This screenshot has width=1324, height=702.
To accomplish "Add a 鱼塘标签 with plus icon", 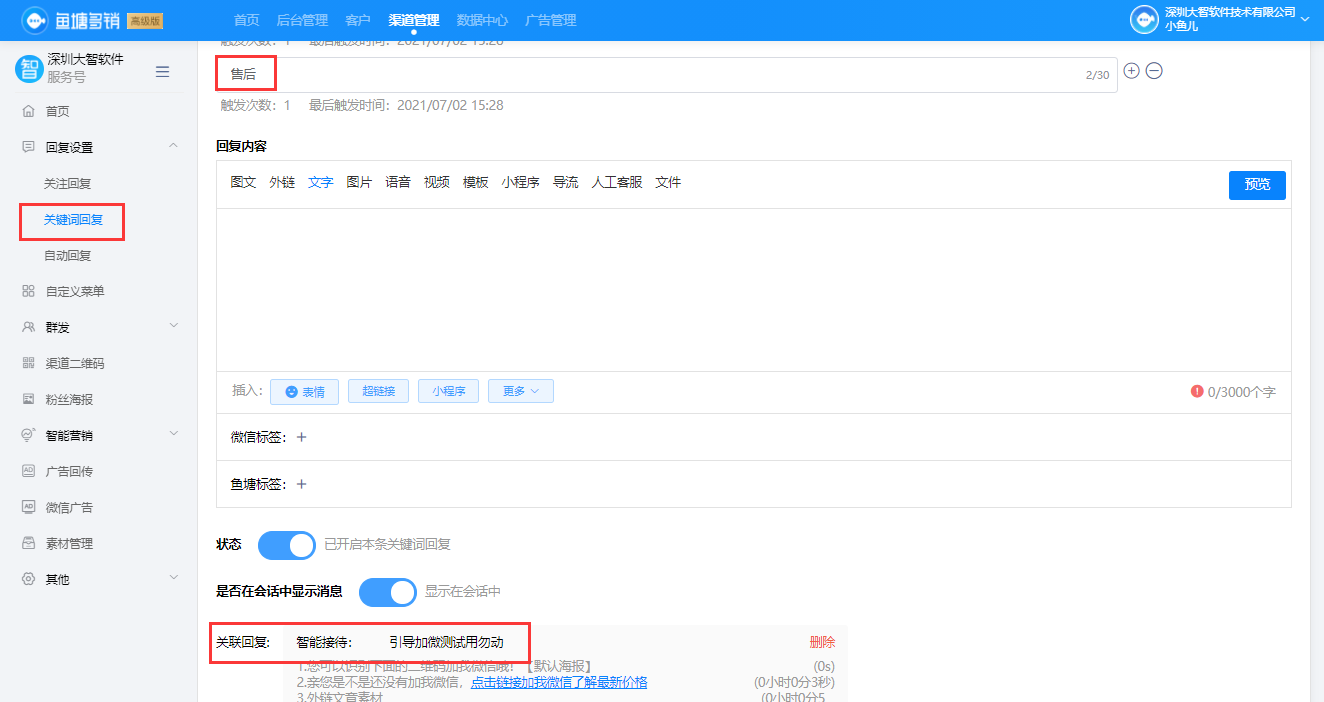I will [x=301, y=484].
